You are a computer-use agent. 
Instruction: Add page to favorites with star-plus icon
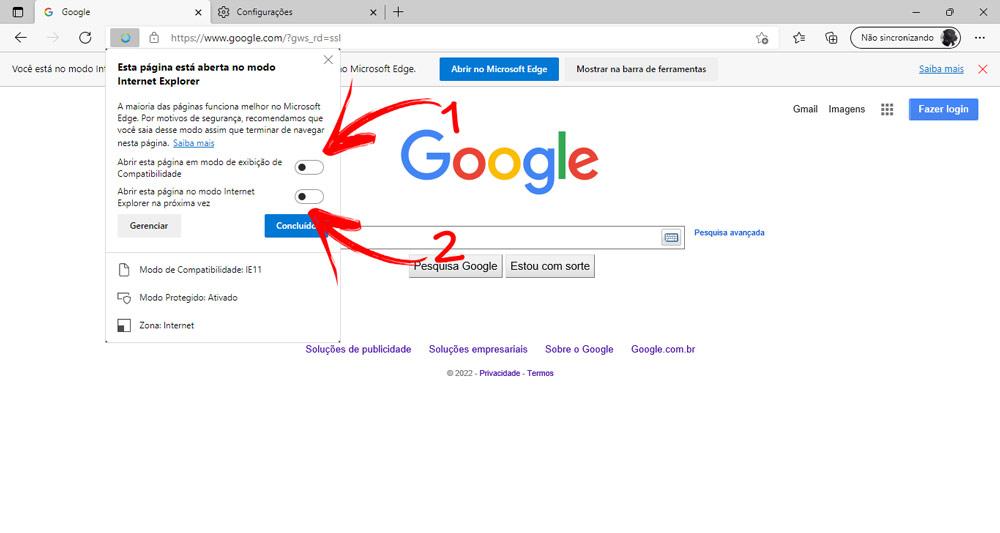click(762, 38)
